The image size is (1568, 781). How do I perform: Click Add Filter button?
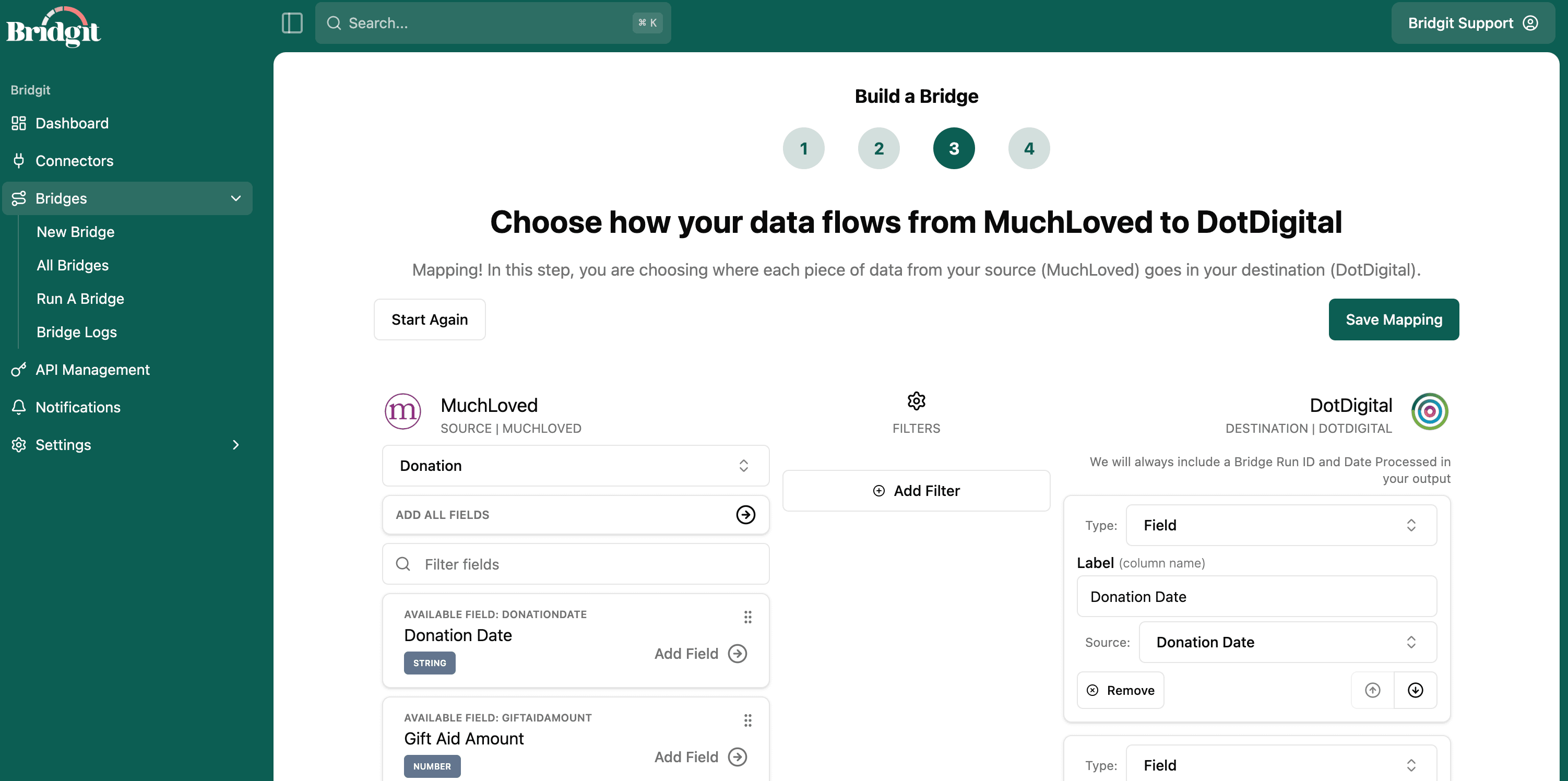point(916,491)
